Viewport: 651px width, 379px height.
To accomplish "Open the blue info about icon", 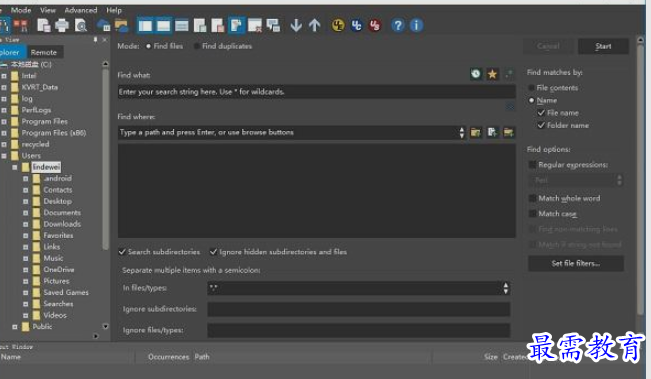I will 416,26.
